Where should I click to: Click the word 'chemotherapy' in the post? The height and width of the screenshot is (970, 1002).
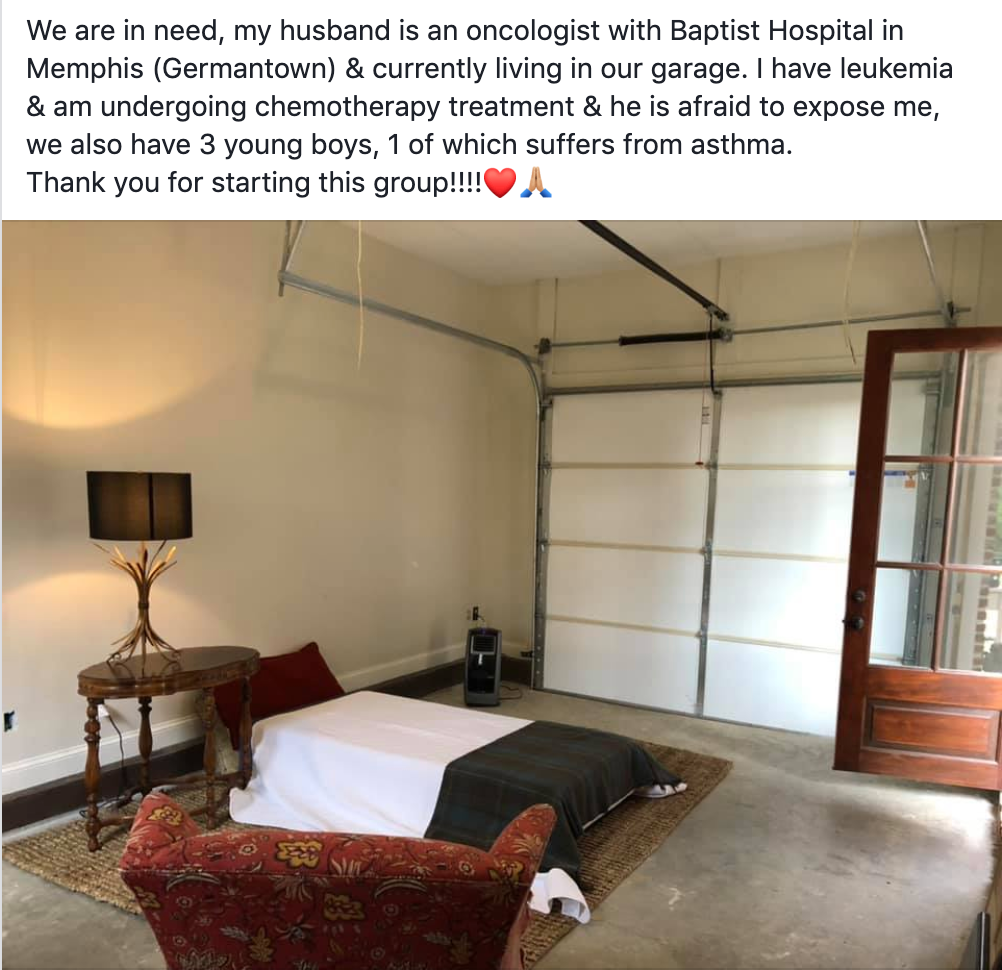click(347, 106)
